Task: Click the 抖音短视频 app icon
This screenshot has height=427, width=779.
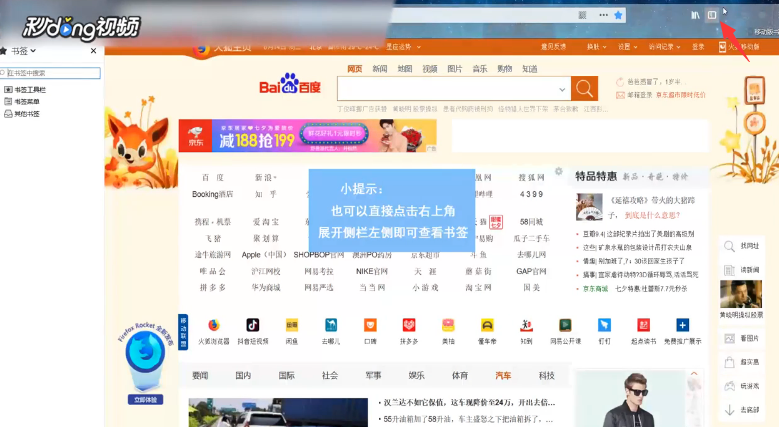Action: (252, 325)
